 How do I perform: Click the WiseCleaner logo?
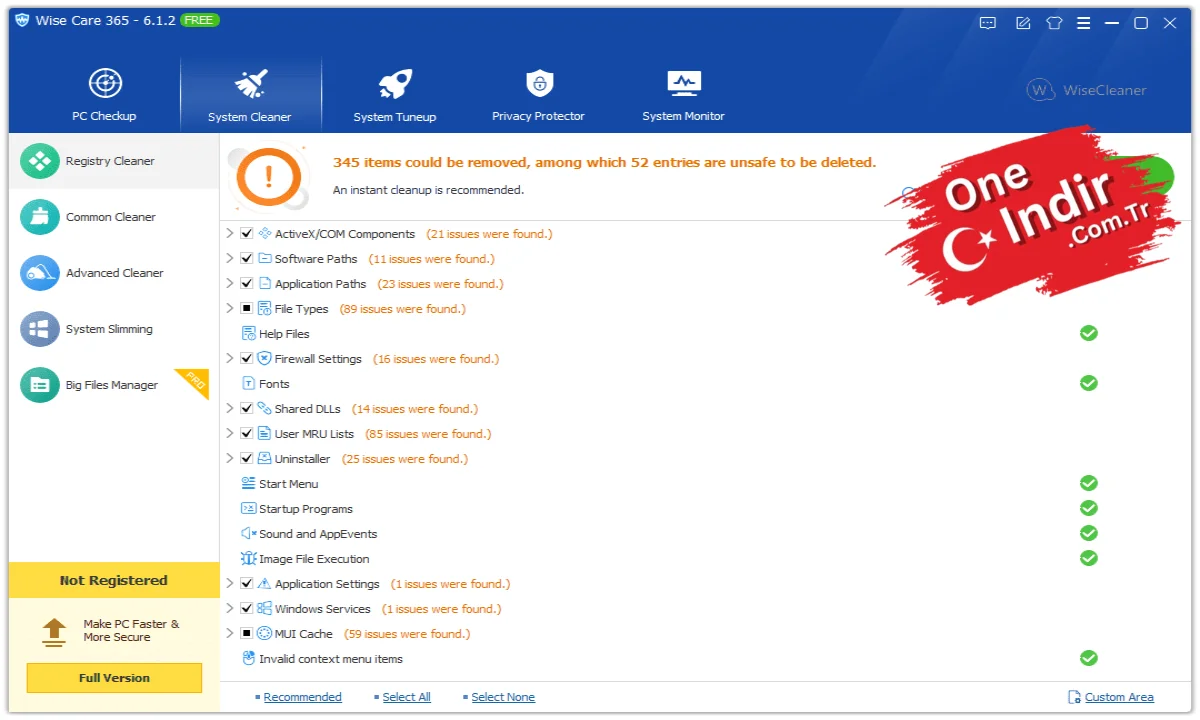coord(1087,90)
